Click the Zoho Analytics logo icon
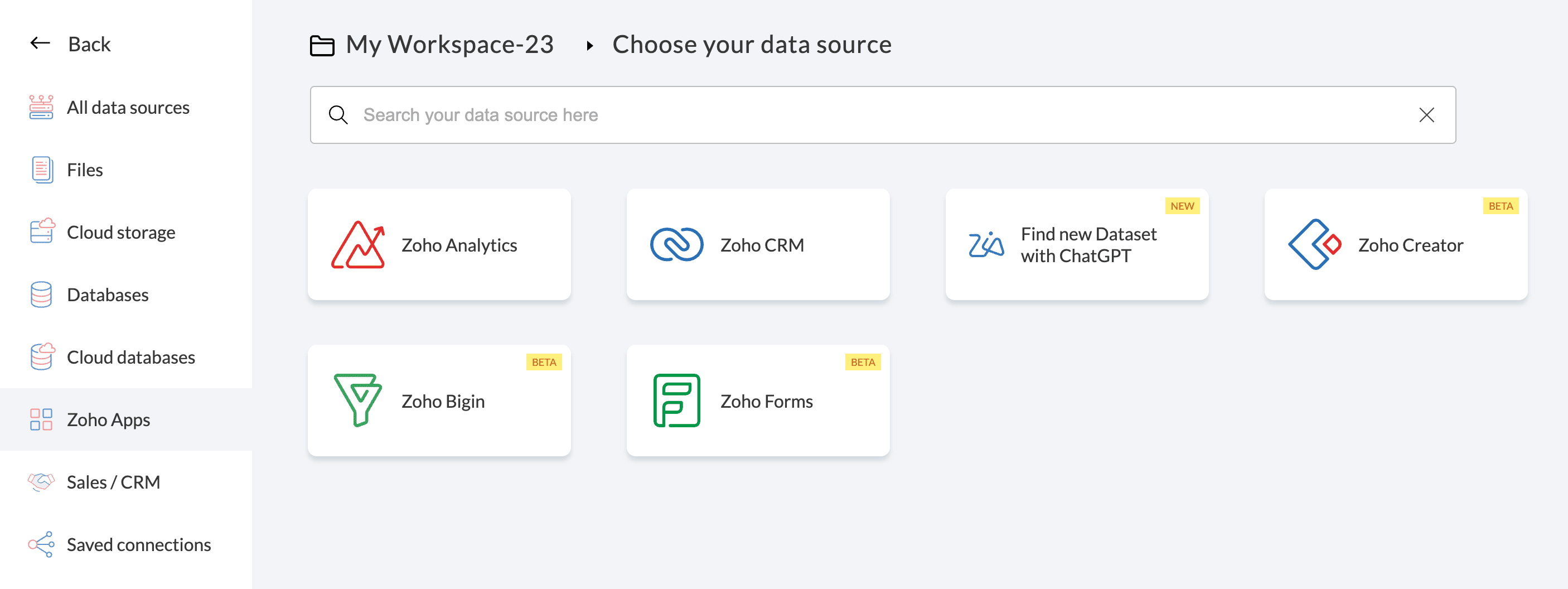The width and height of the screenshot is (1568, 589). click(357, 245)
